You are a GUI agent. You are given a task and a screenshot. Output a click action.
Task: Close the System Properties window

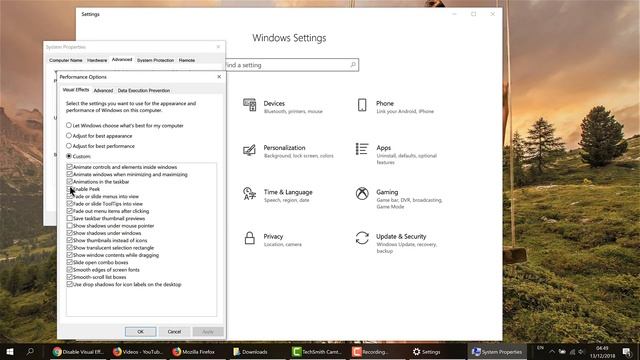(218, 47)
